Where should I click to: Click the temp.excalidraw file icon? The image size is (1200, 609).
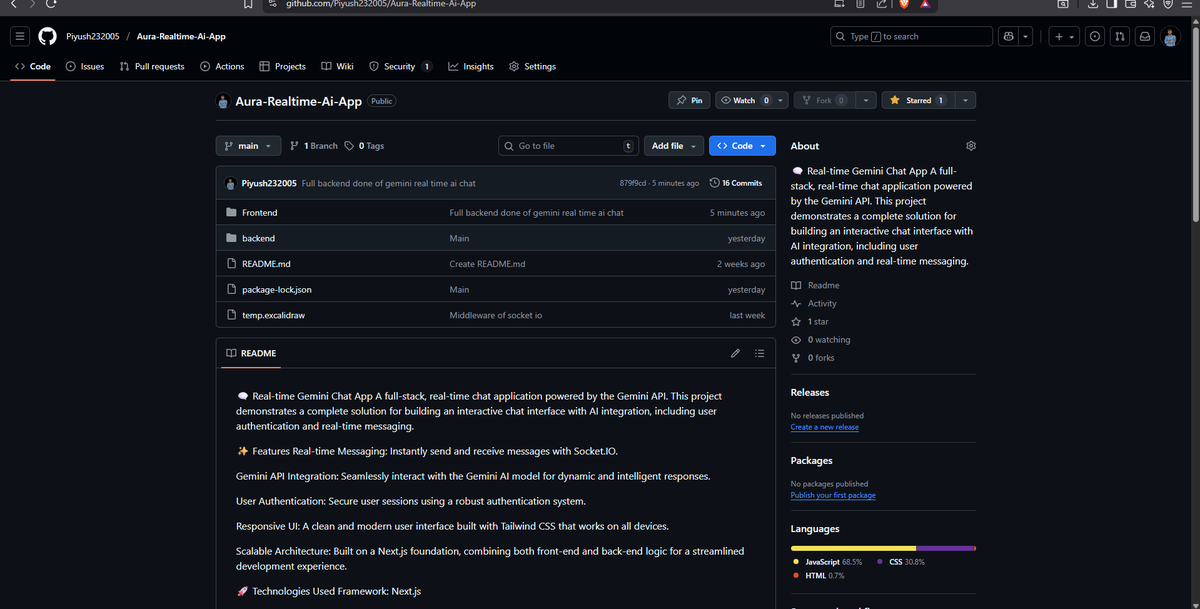coord(231,315)
